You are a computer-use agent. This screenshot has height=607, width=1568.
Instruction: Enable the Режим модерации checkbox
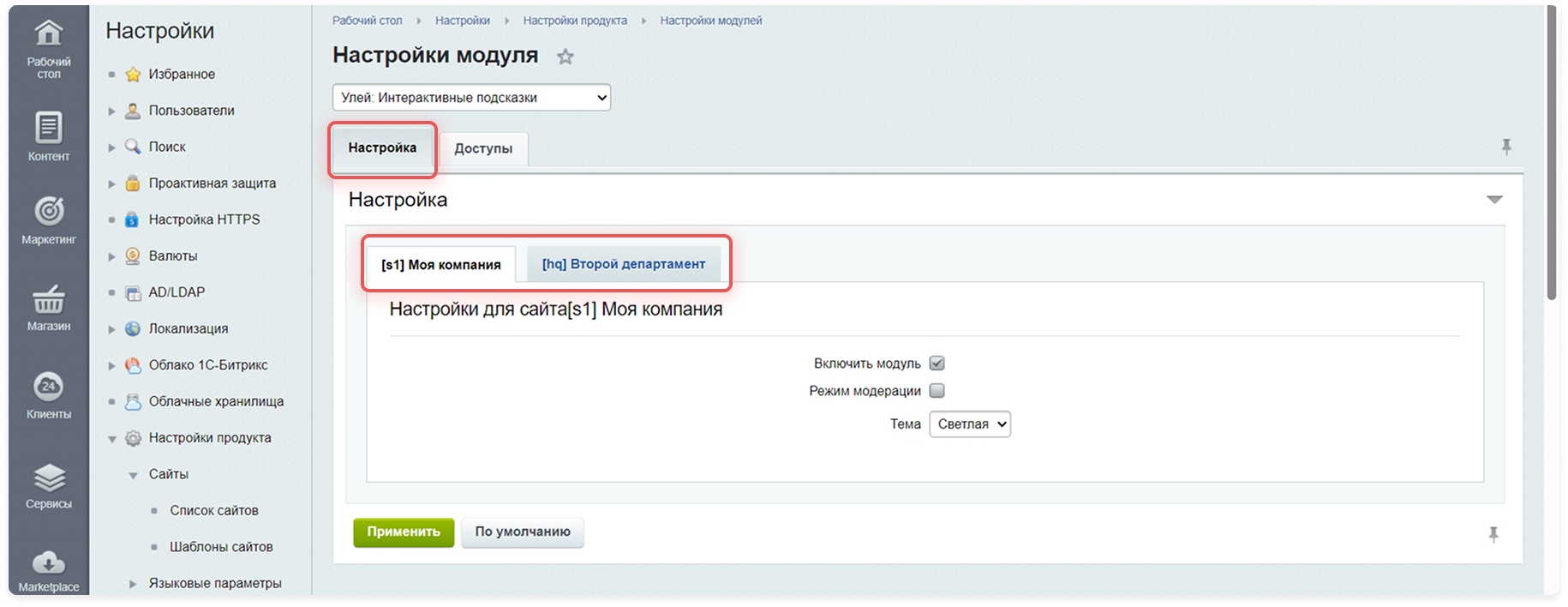(x=937, y=391)
